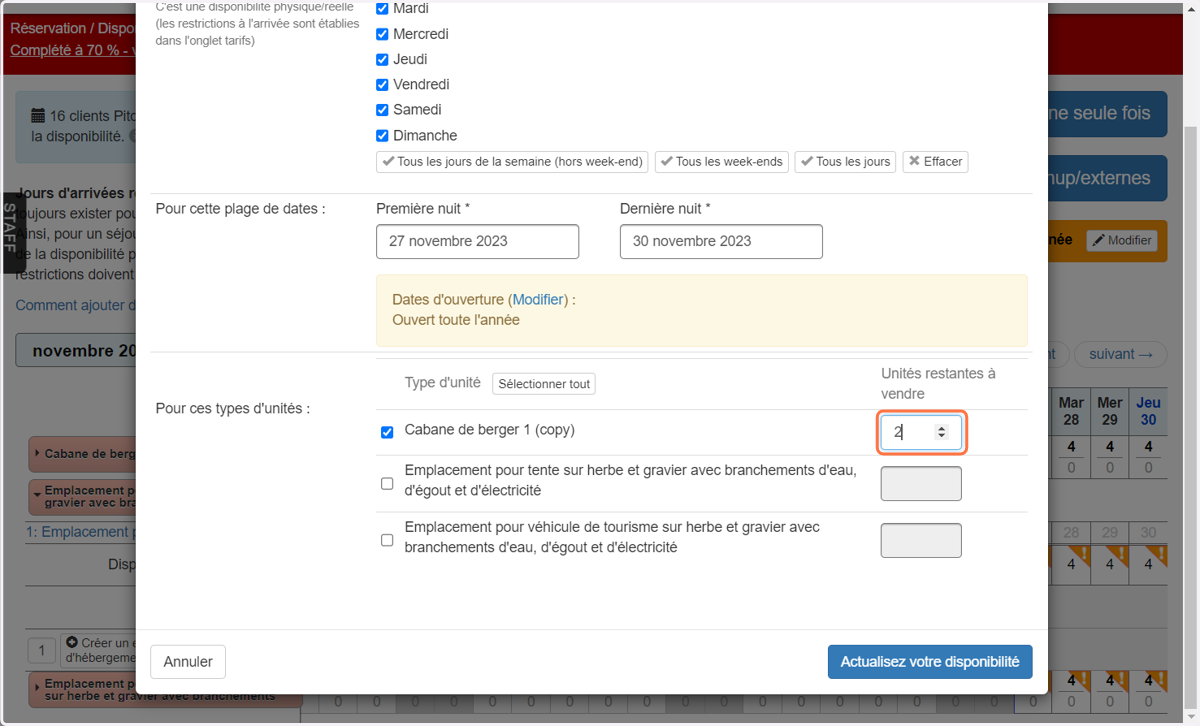Screen dimensions: 1200x726
Task: Click the blue externes button behind the dialog
Action: [1108, 178]
